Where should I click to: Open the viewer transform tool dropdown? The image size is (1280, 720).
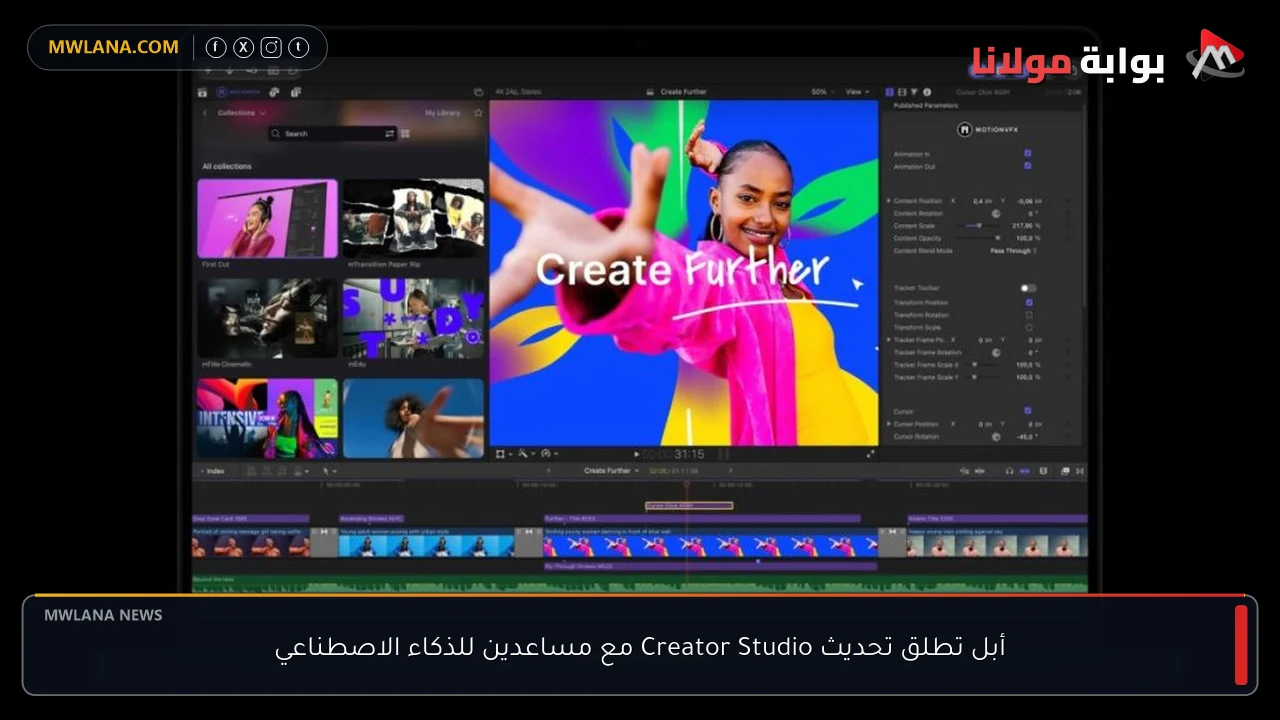pos(503,453)
